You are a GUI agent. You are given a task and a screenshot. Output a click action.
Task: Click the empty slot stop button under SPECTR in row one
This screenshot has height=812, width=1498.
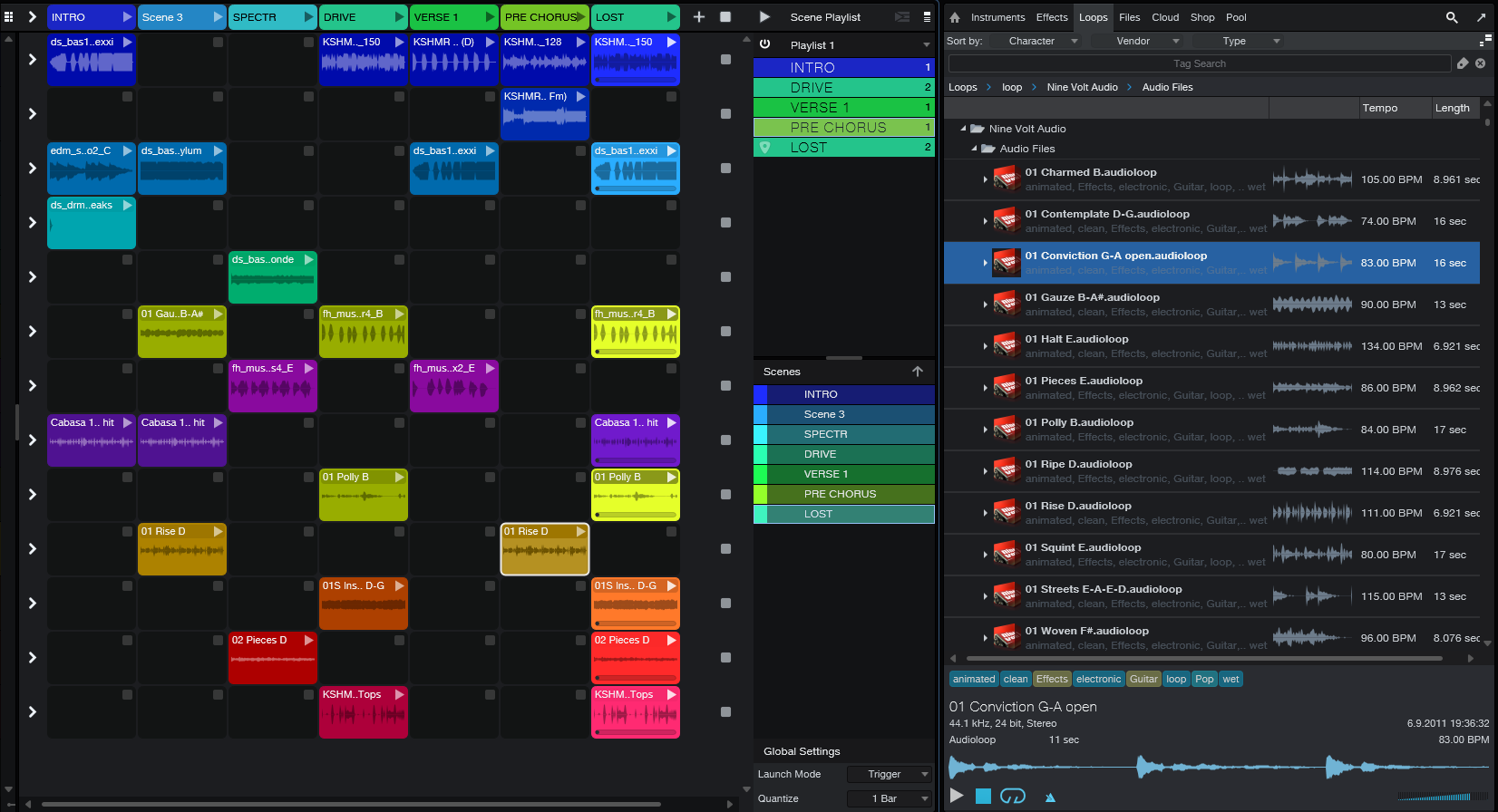(x=308, y=42)
